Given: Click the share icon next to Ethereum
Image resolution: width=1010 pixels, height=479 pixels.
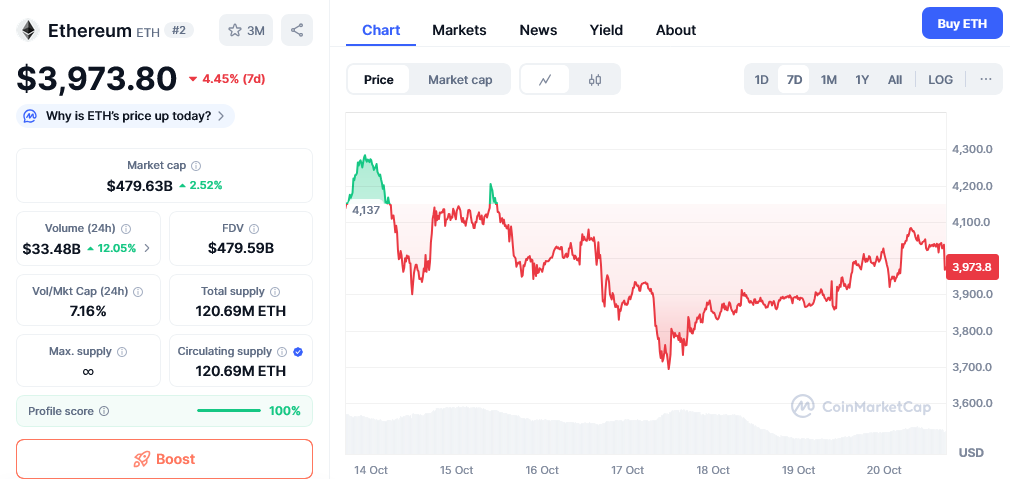Looking at the screenshot, I should pos(297,30).
